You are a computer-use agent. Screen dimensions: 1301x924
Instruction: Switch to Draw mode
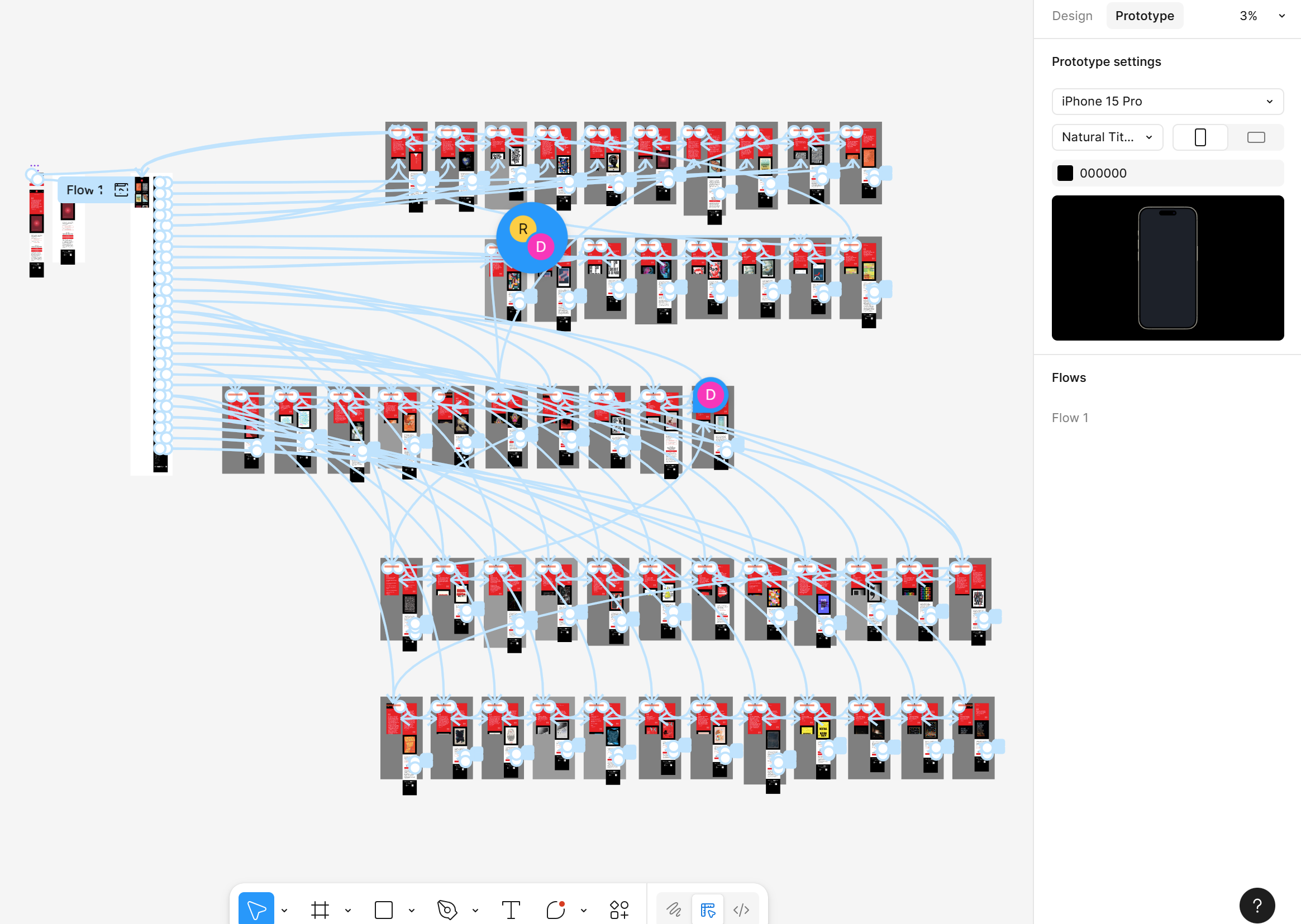pos(674,909)
